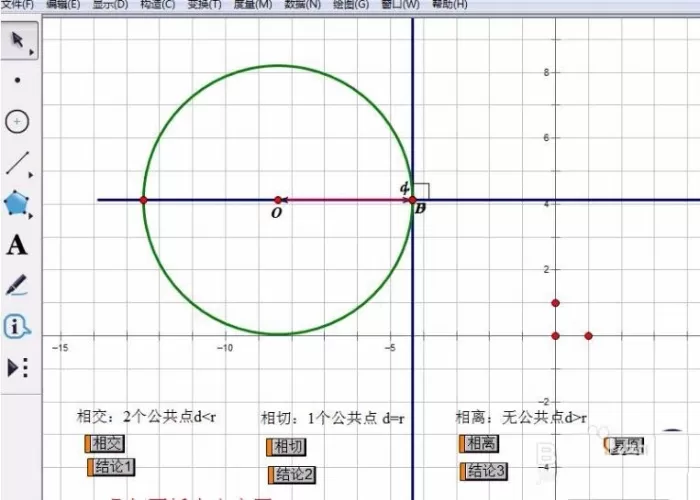Image resolution: width=700 pixels, height=500 pixels.
Task: Open the Custom tools icon
Action: coord(18,367)
